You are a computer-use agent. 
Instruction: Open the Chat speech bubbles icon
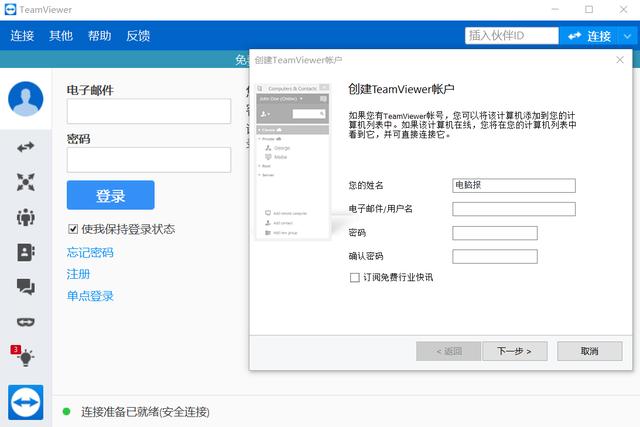26,287
